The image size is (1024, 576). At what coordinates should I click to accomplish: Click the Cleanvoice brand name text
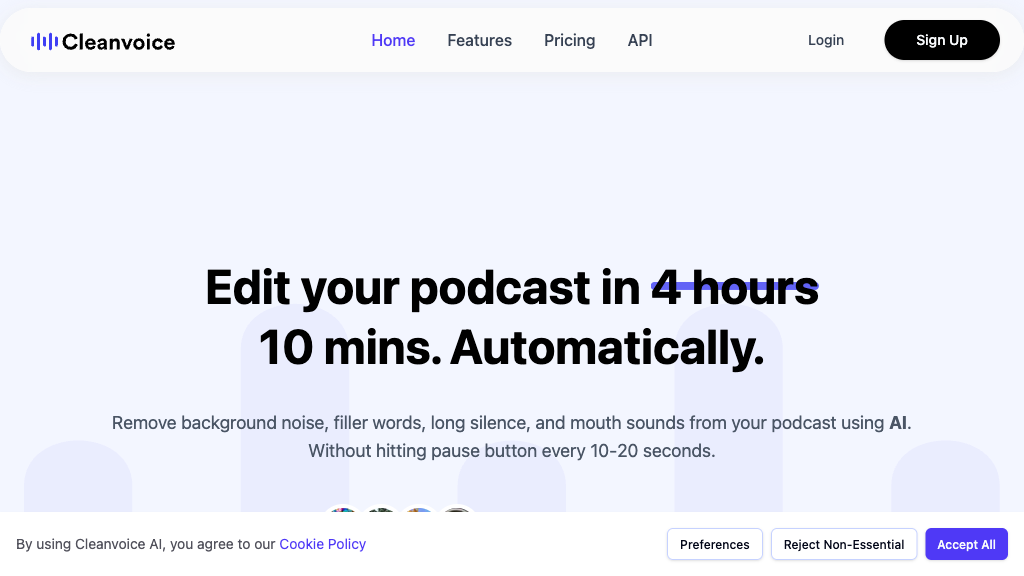(x=118, y=42)
